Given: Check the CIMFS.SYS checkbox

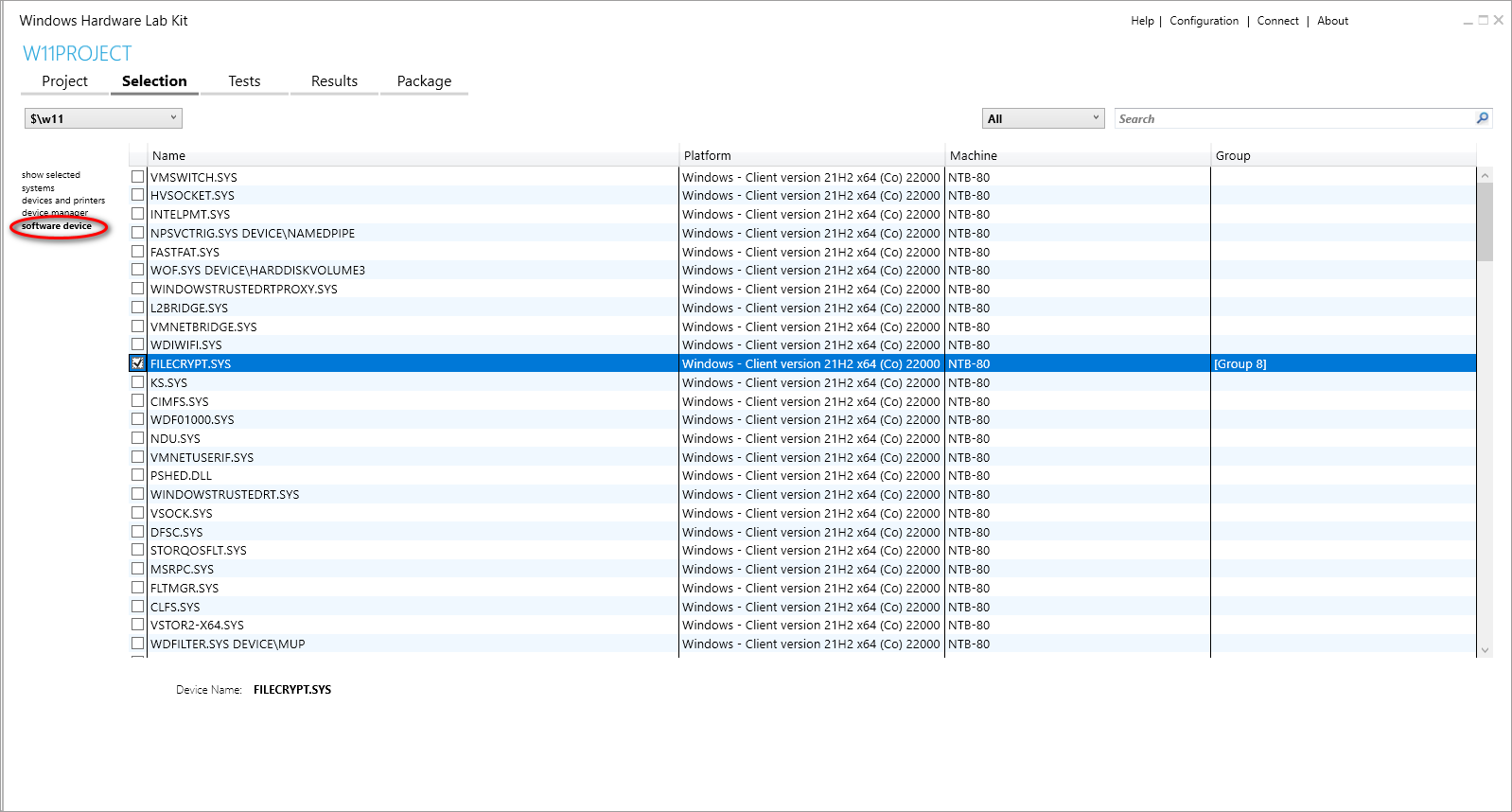Looking at the screenshot, I should click(138, 401).
